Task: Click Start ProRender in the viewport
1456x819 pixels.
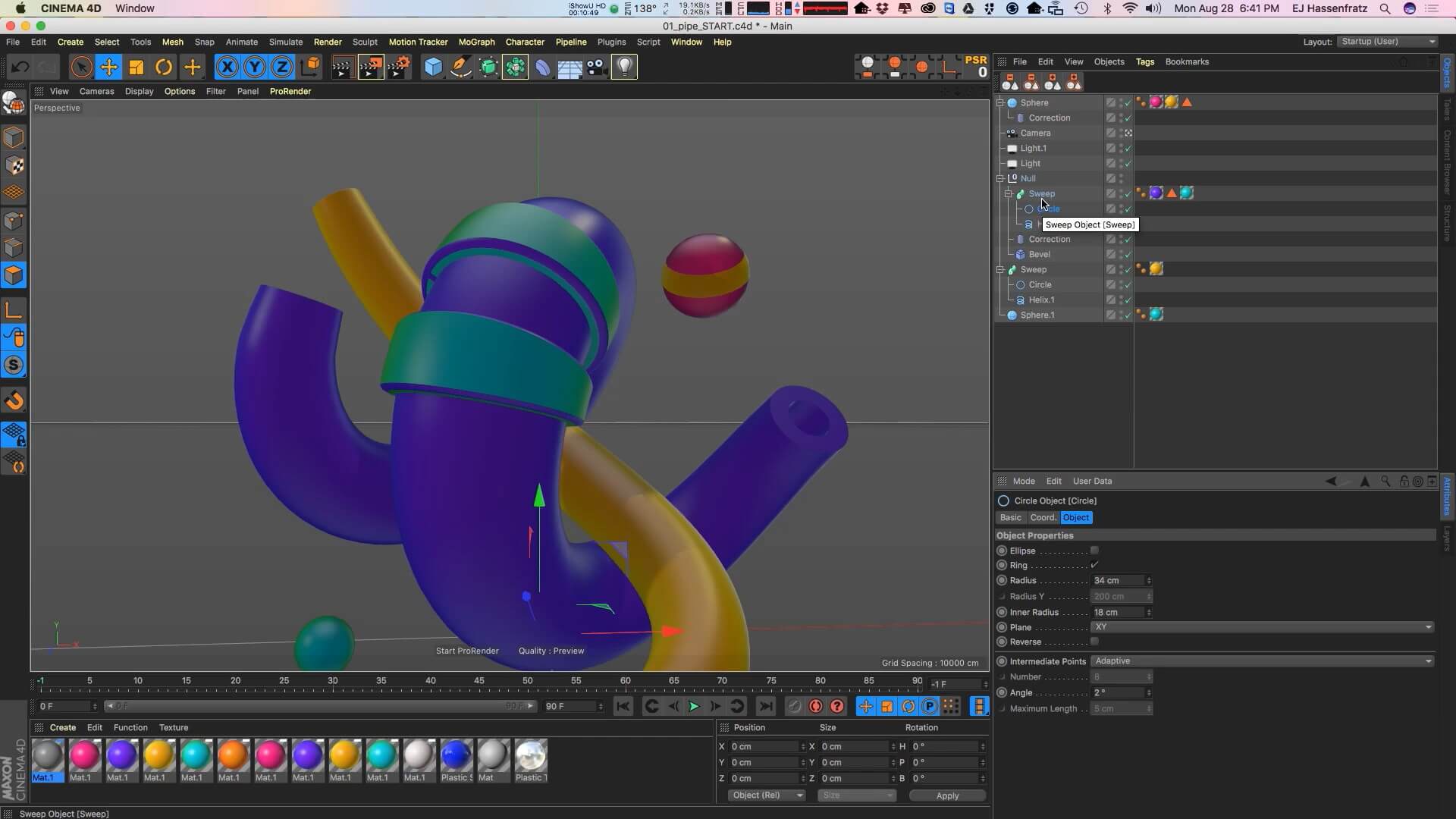Action: point(467,651)
